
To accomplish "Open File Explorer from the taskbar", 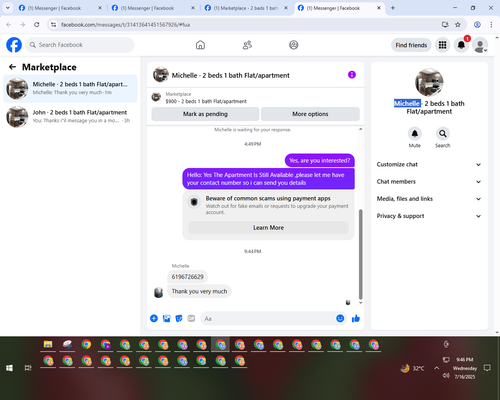I will tap(48, 344).
